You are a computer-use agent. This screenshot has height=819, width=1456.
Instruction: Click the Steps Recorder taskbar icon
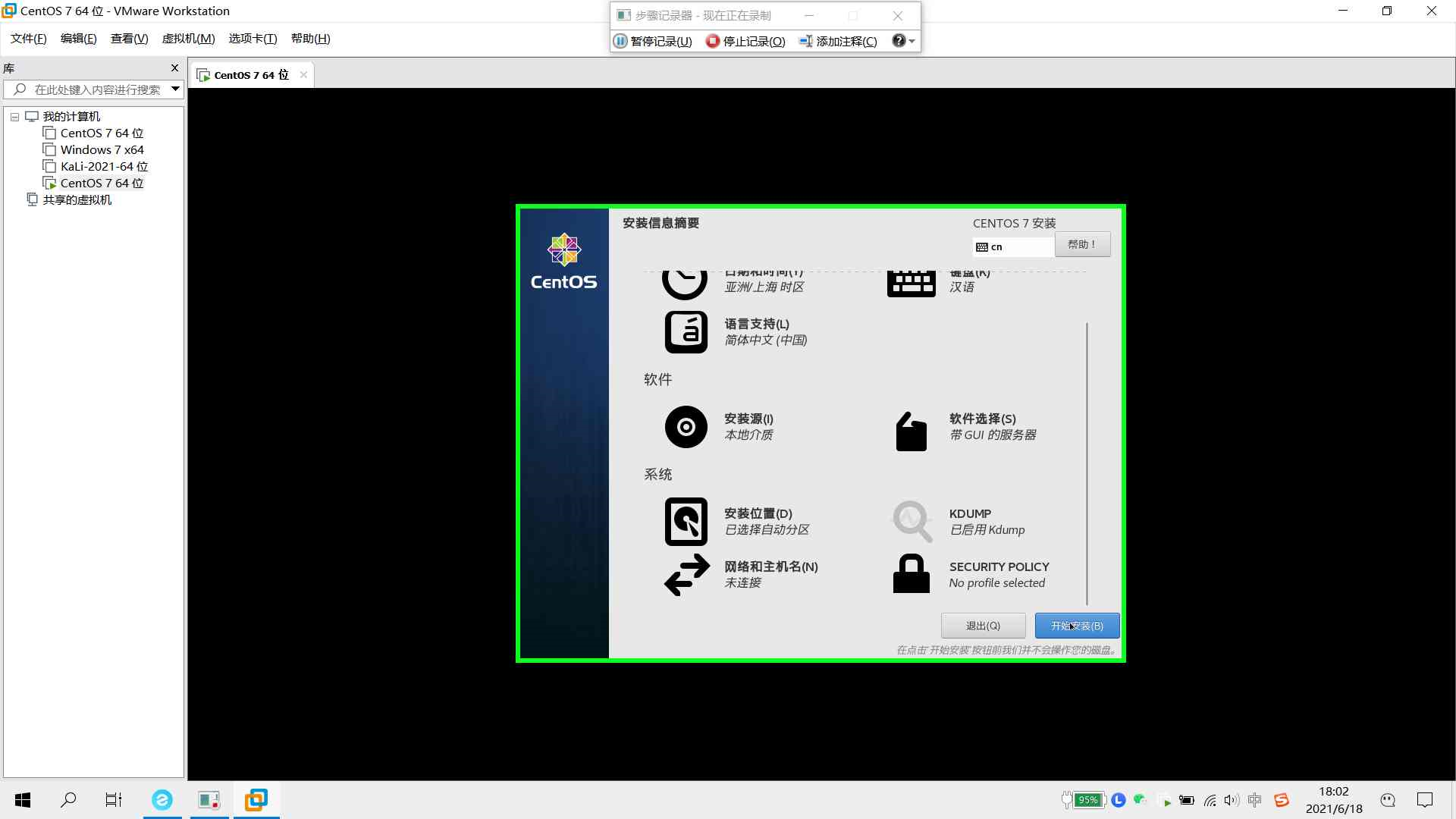[209, 800]
